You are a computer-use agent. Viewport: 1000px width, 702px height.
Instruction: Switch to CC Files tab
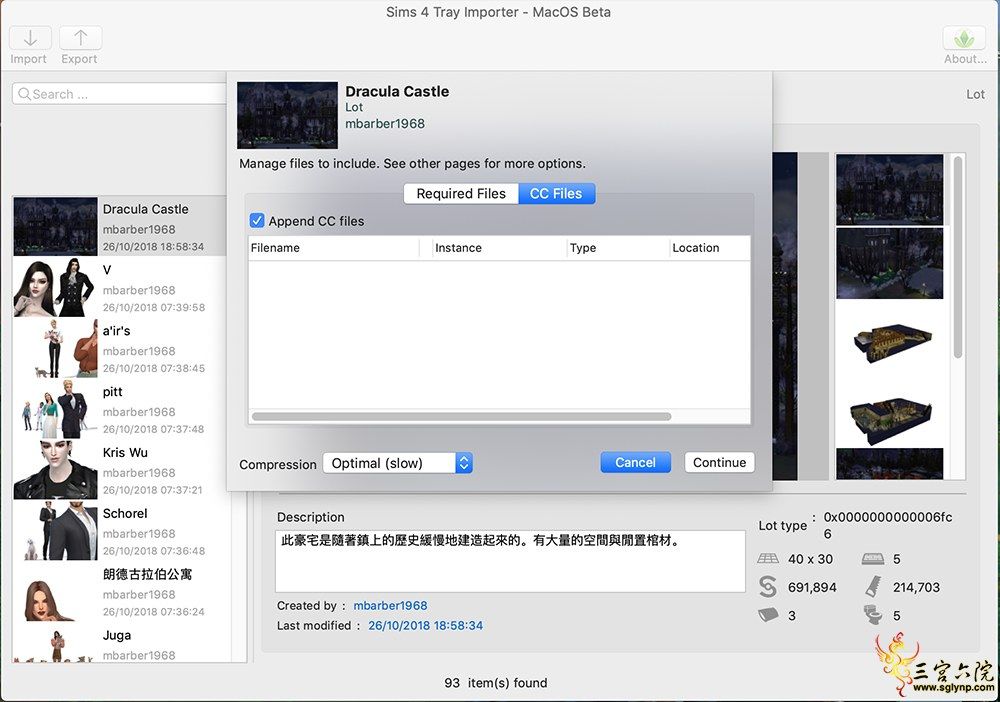556,193
